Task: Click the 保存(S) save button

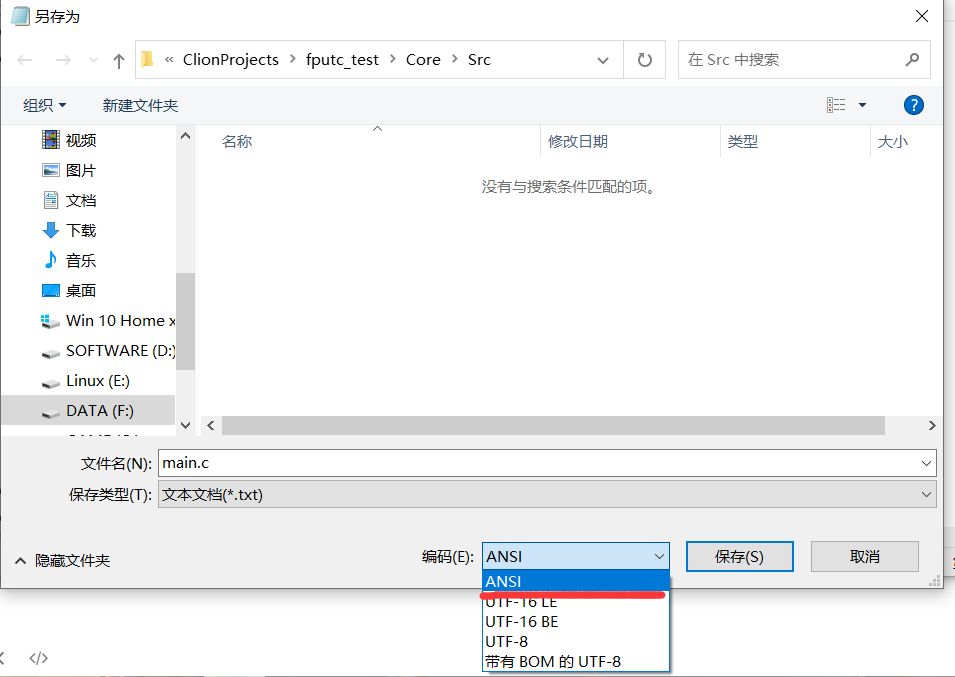Action: [739, 556]
